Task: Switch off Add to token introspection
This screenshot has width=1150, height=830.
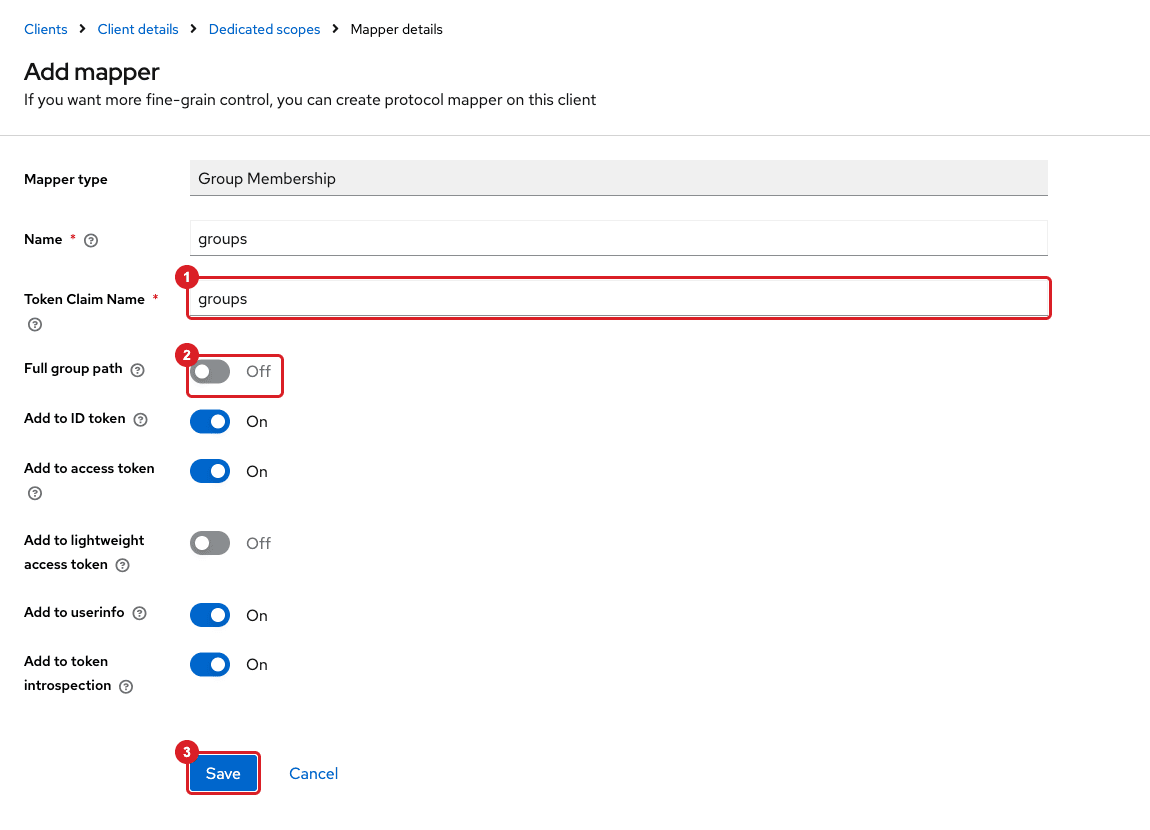Action: 210,664
